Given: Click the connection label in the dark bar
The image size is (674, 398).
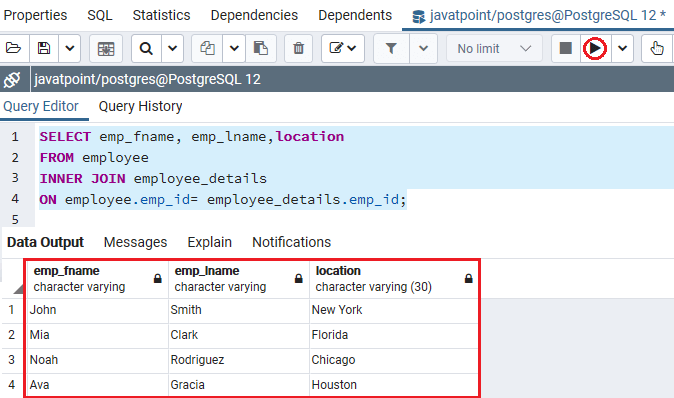Looking at the screenshot, I should (147, 80).
